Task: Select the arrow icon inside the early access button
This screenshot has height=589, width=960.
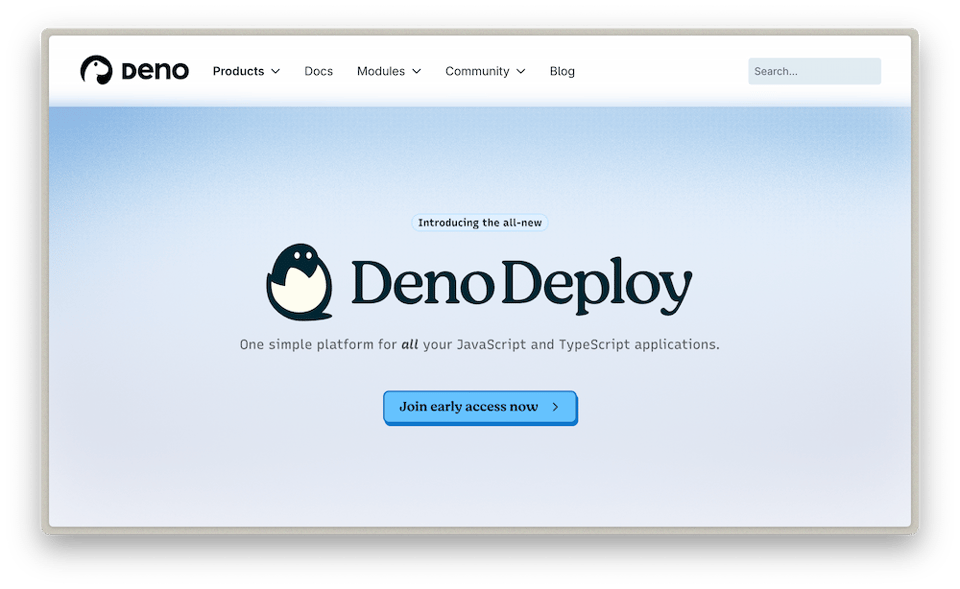Action: (554, 408)
